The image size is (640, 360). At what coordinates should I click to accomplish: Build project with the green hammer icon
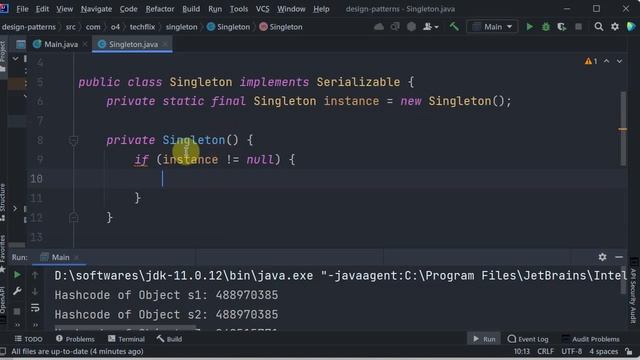pyautogui.click(x=454, y=27)
